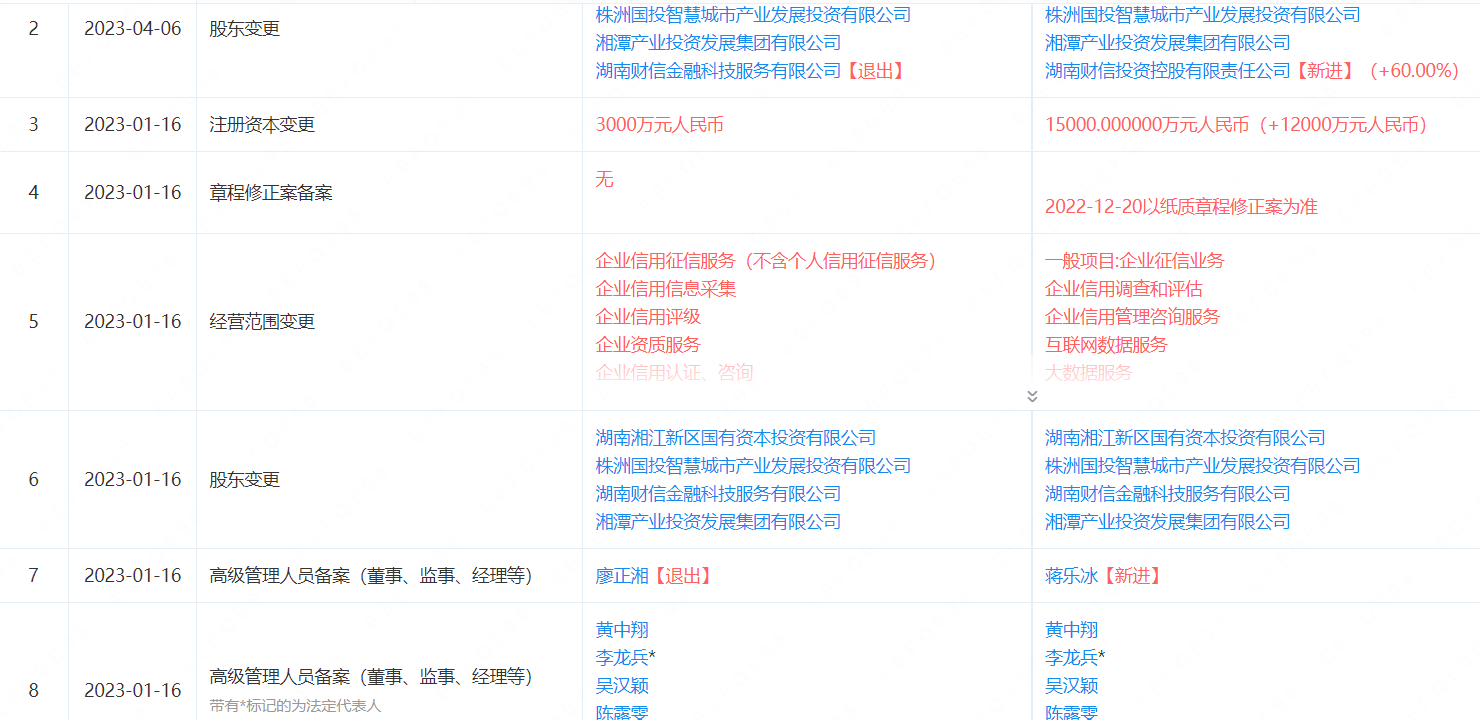Open 湖南财信投资控股有限责任公司 marked 新进
Viewport: 1480px width, 720px height.
1168,71
